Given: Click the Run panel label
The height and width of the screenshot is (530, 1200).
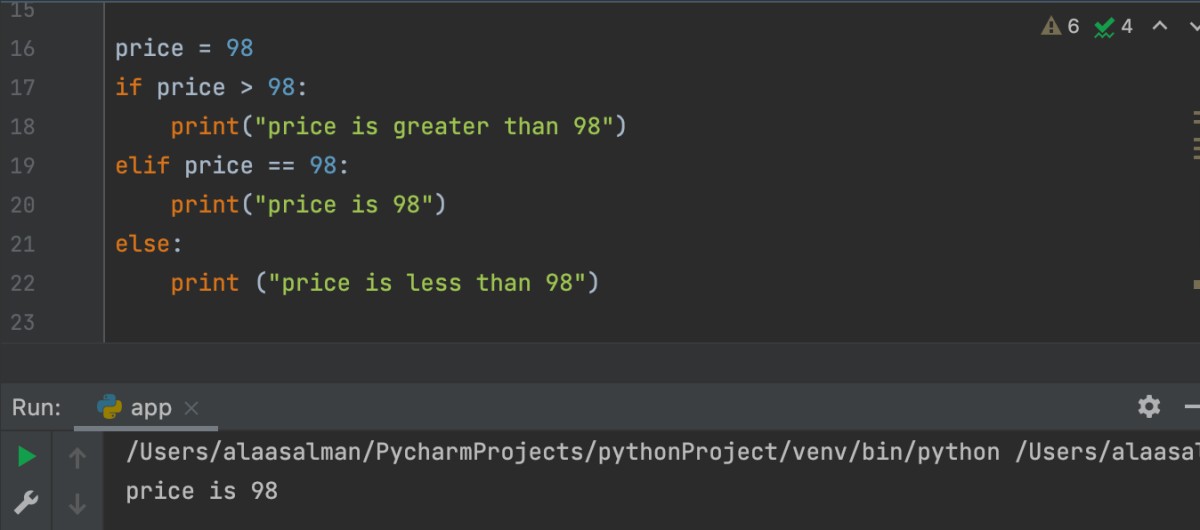Looking at the screenshot, I should (37, 408).
